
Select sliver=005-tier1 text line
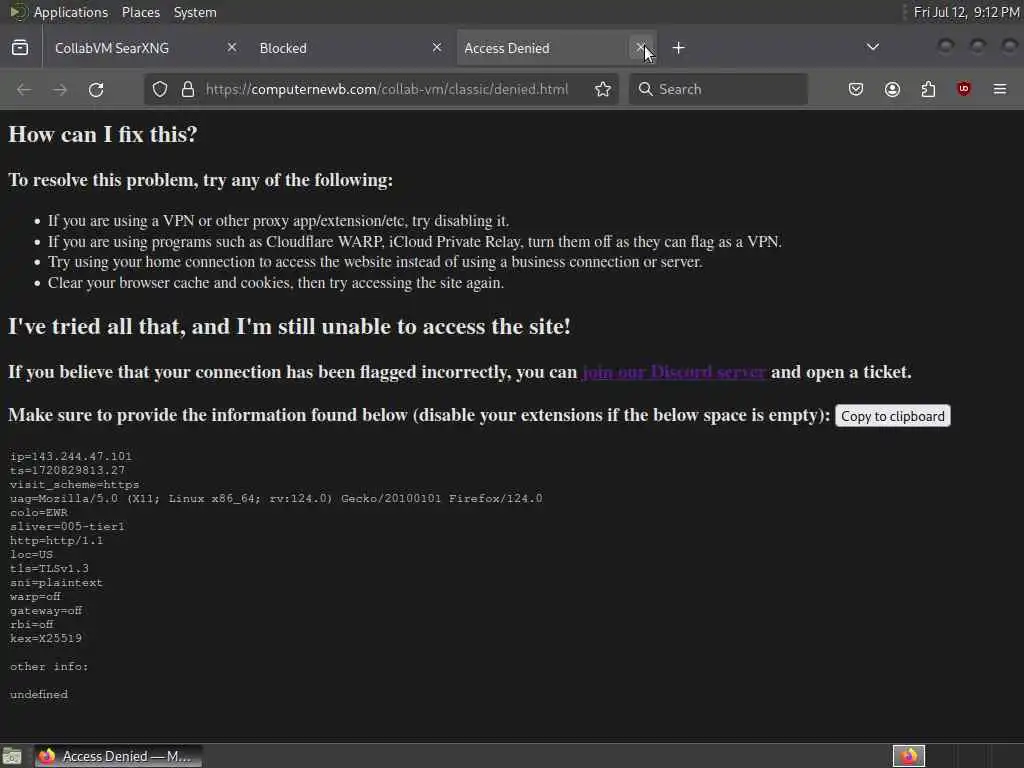click(67, 526)
